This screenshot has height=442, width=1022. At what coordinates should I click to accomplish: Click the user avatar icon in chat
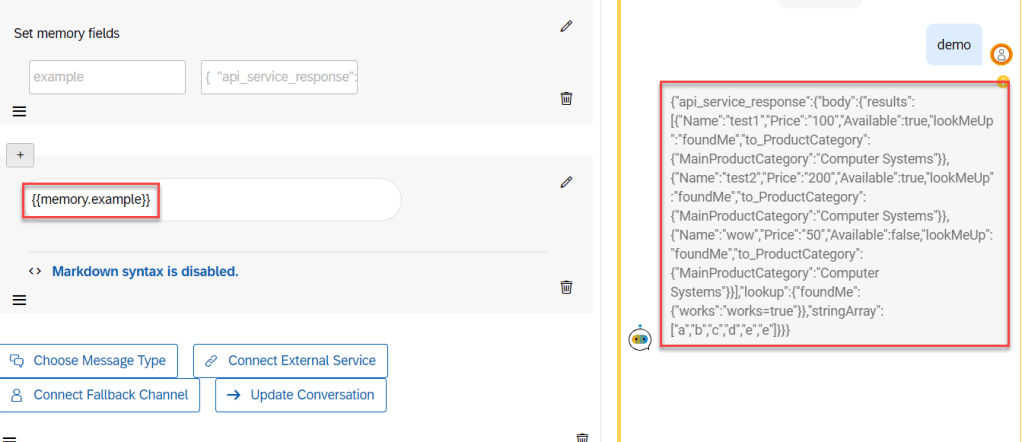(x=1000, y=54)
